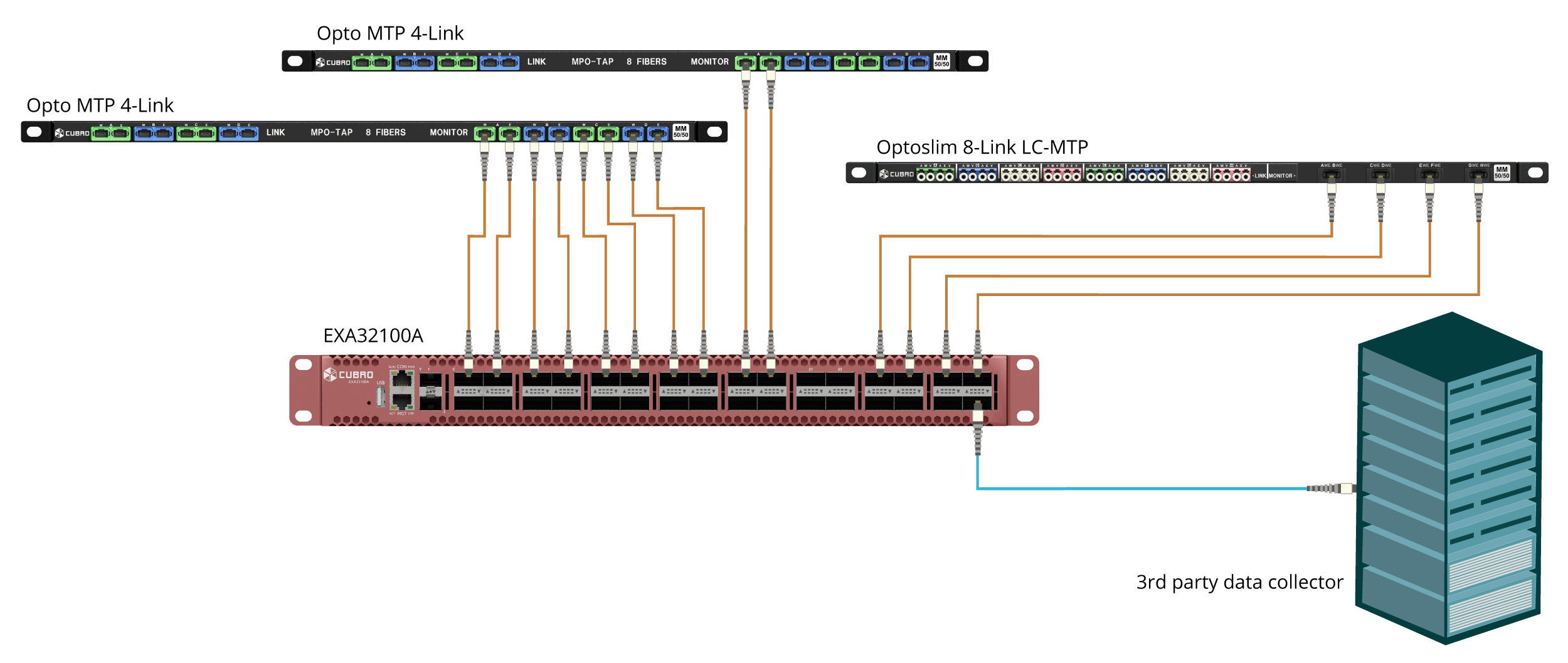Click the EWE FWE MTP port on Optoslim
Viewport: 1568px width, 663px height.
point(1429,175)
